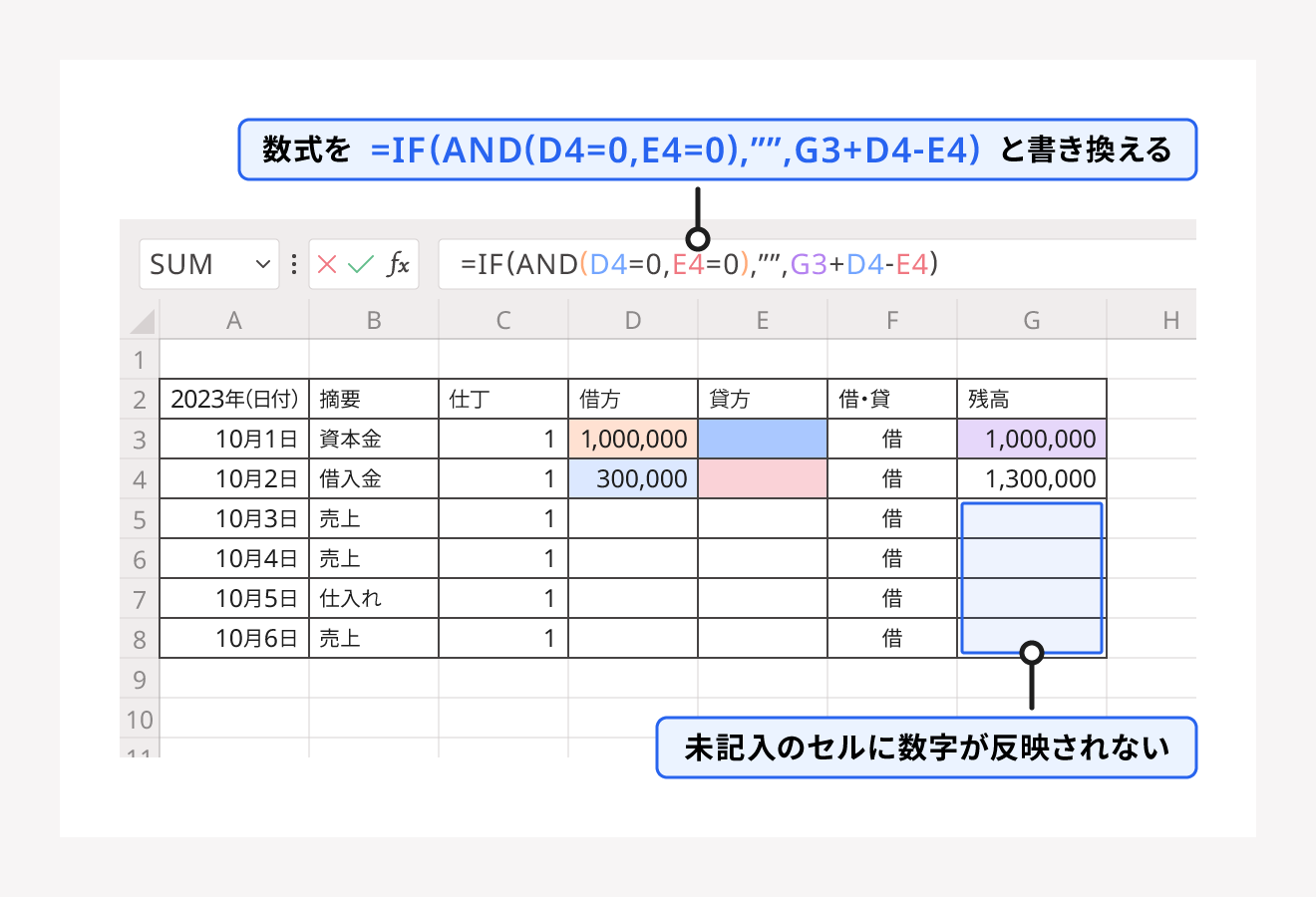Select column B header
Viewport: 1316px width, 897px height.
(374, 320)
